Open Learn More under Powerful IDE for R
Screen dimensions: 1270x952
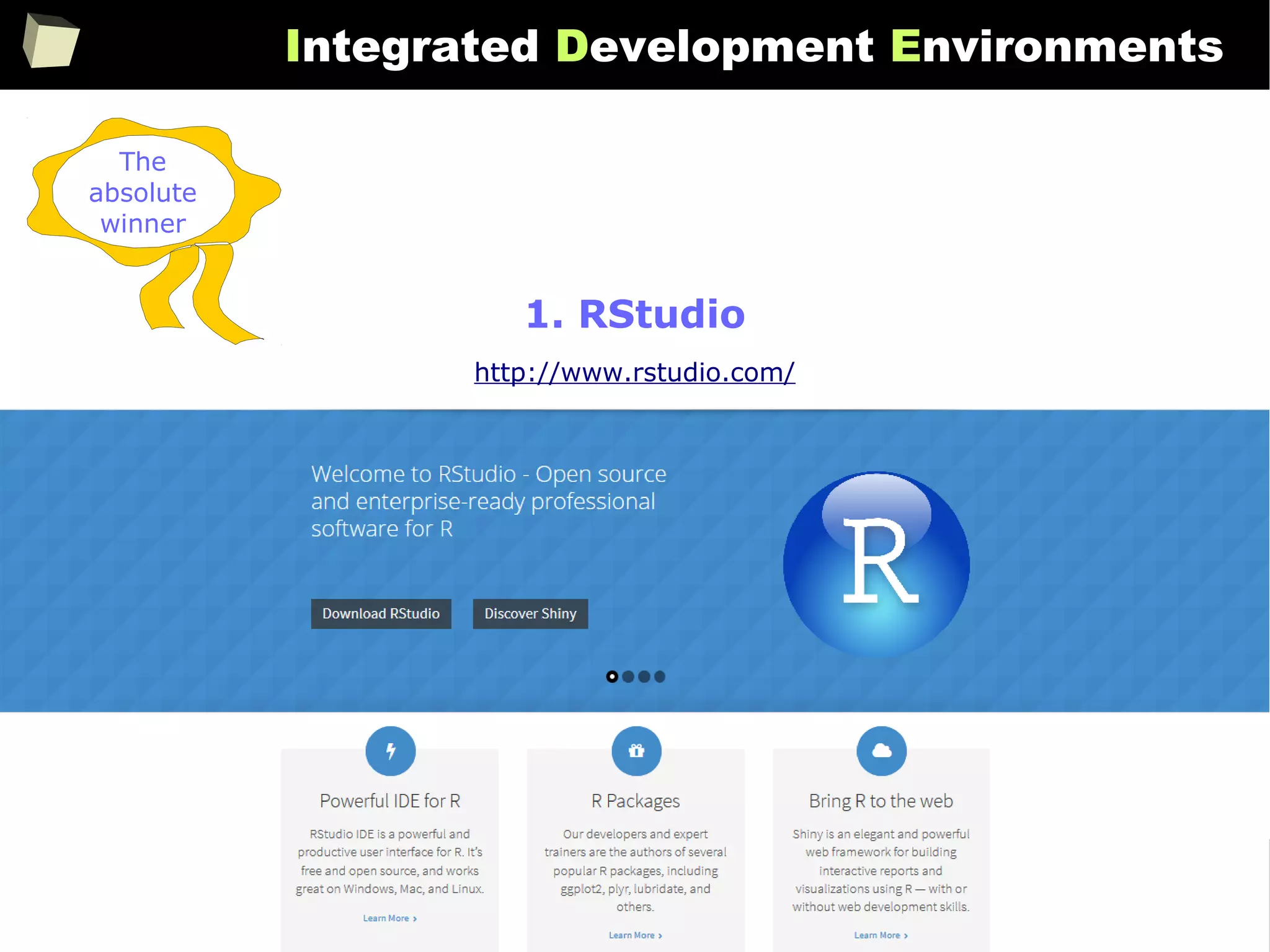tap(390, 918)
